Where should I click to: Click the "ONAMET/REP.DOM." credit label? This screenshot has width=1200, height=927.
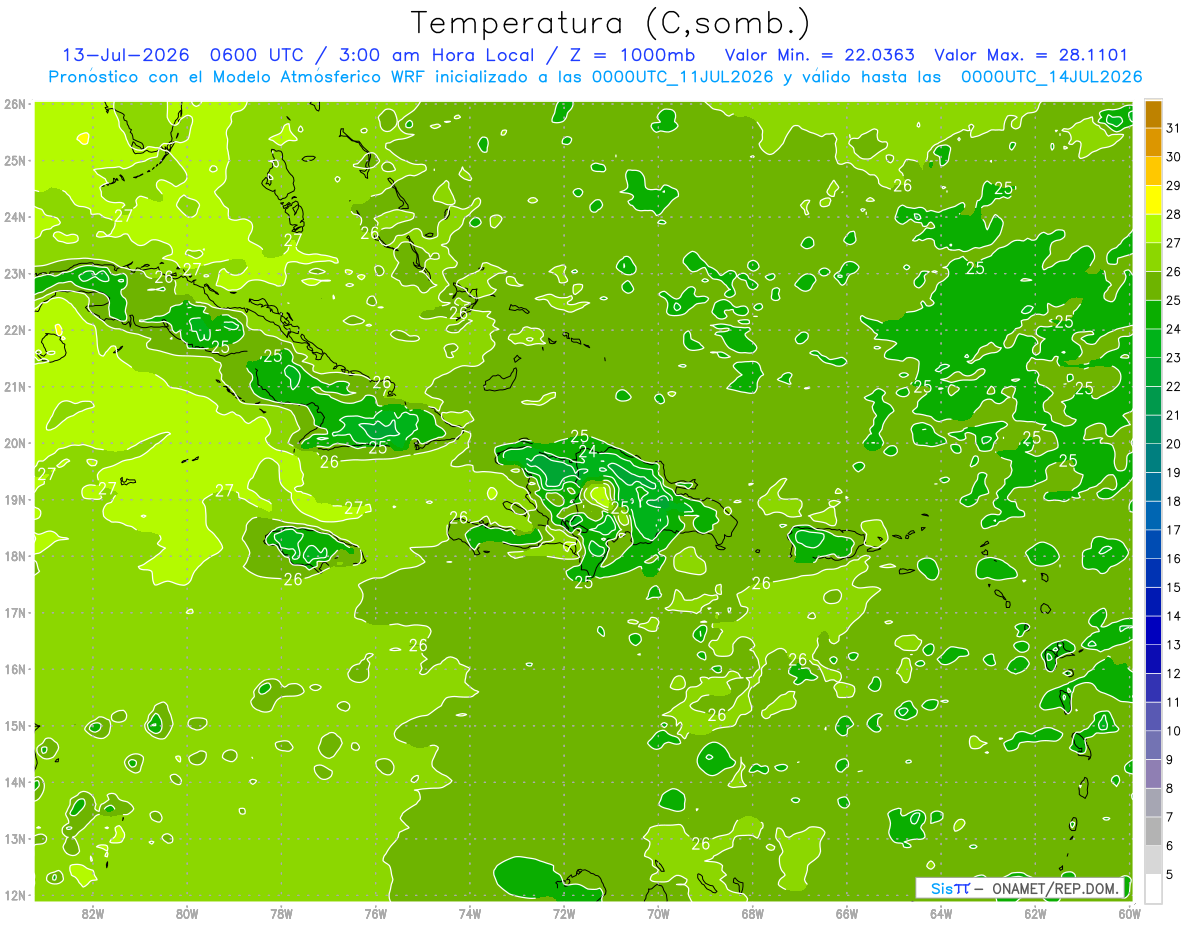[1057, 888]
